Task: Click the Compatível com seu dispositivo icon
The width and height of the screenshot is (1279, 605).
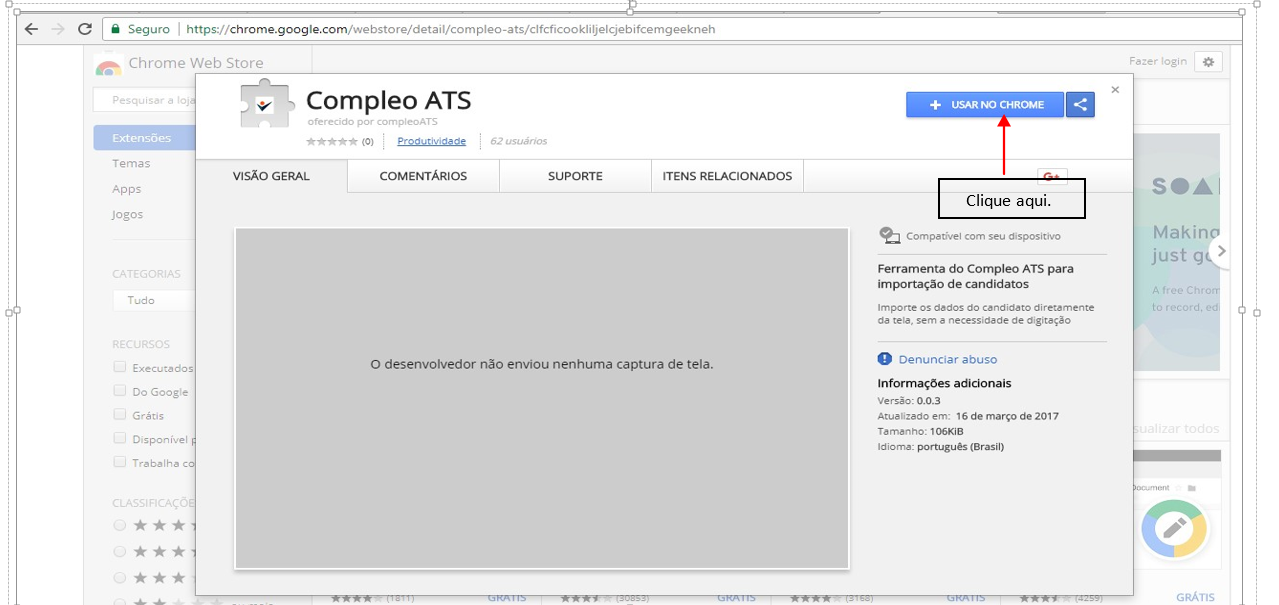Action: 889,236
